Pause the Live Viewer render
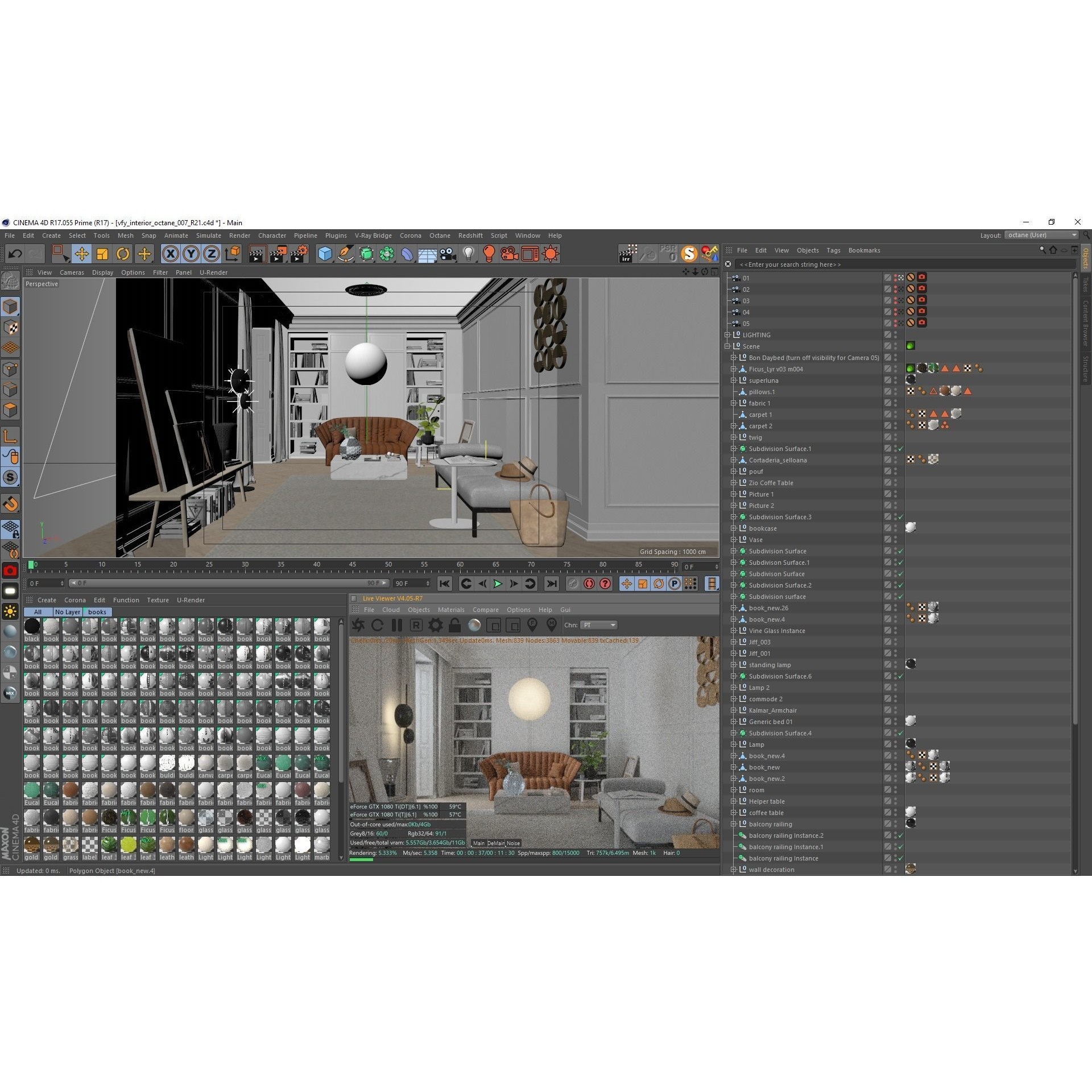 396,625
